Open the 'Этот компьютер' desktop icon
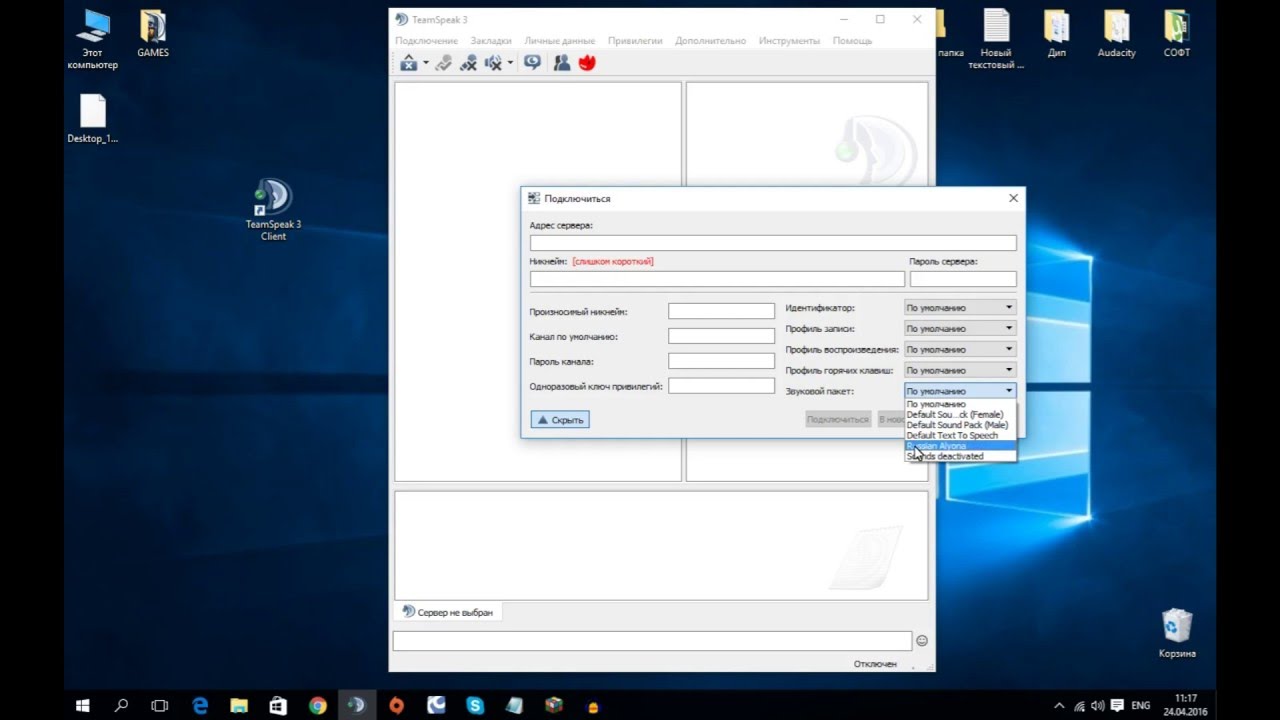This screenshot has width=1280, height=720. (93, 40)
